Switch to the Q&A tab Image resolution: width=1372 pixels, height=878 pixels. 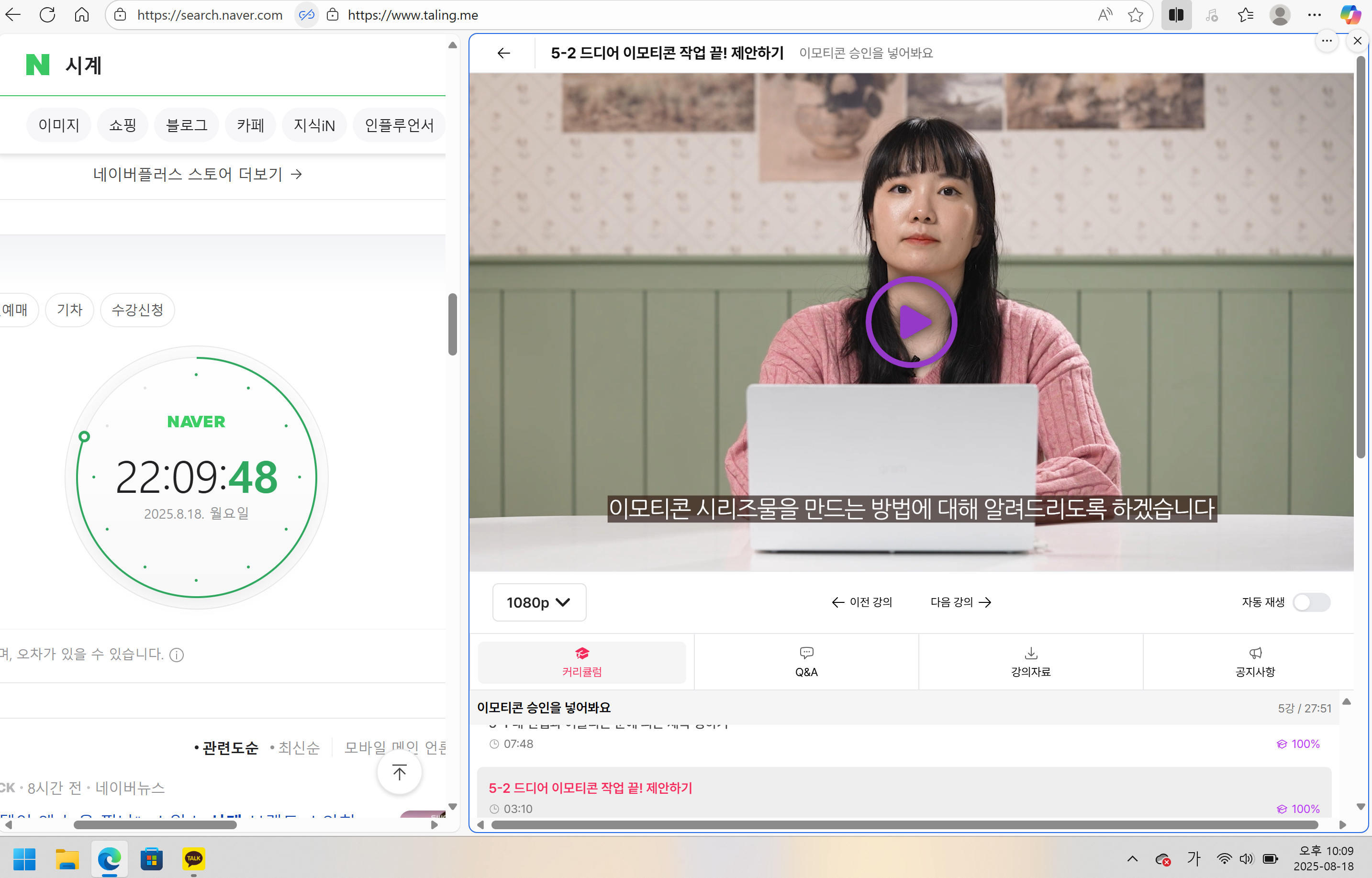tap(806, 662)
